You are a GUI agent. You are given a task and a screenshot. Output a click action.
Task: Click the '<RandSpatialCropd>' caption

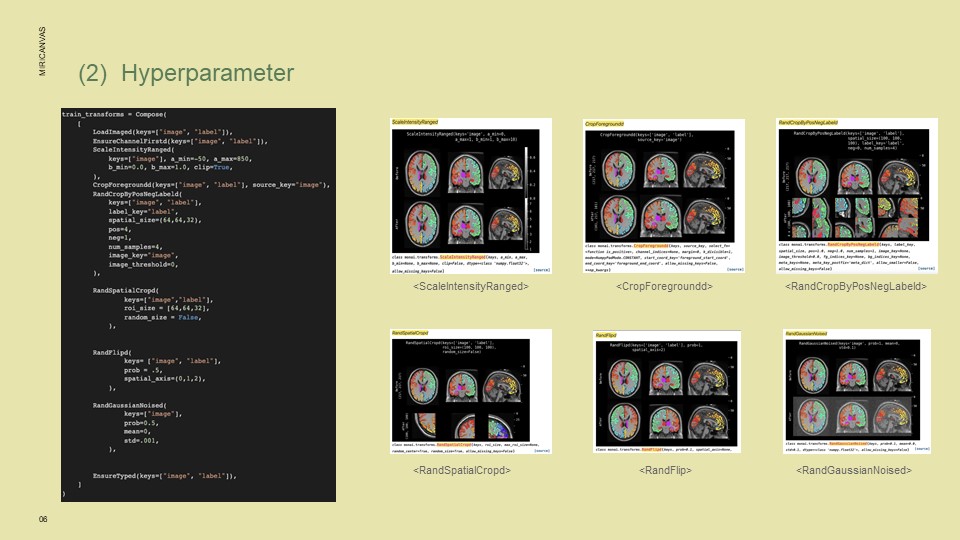pos(462,470)
